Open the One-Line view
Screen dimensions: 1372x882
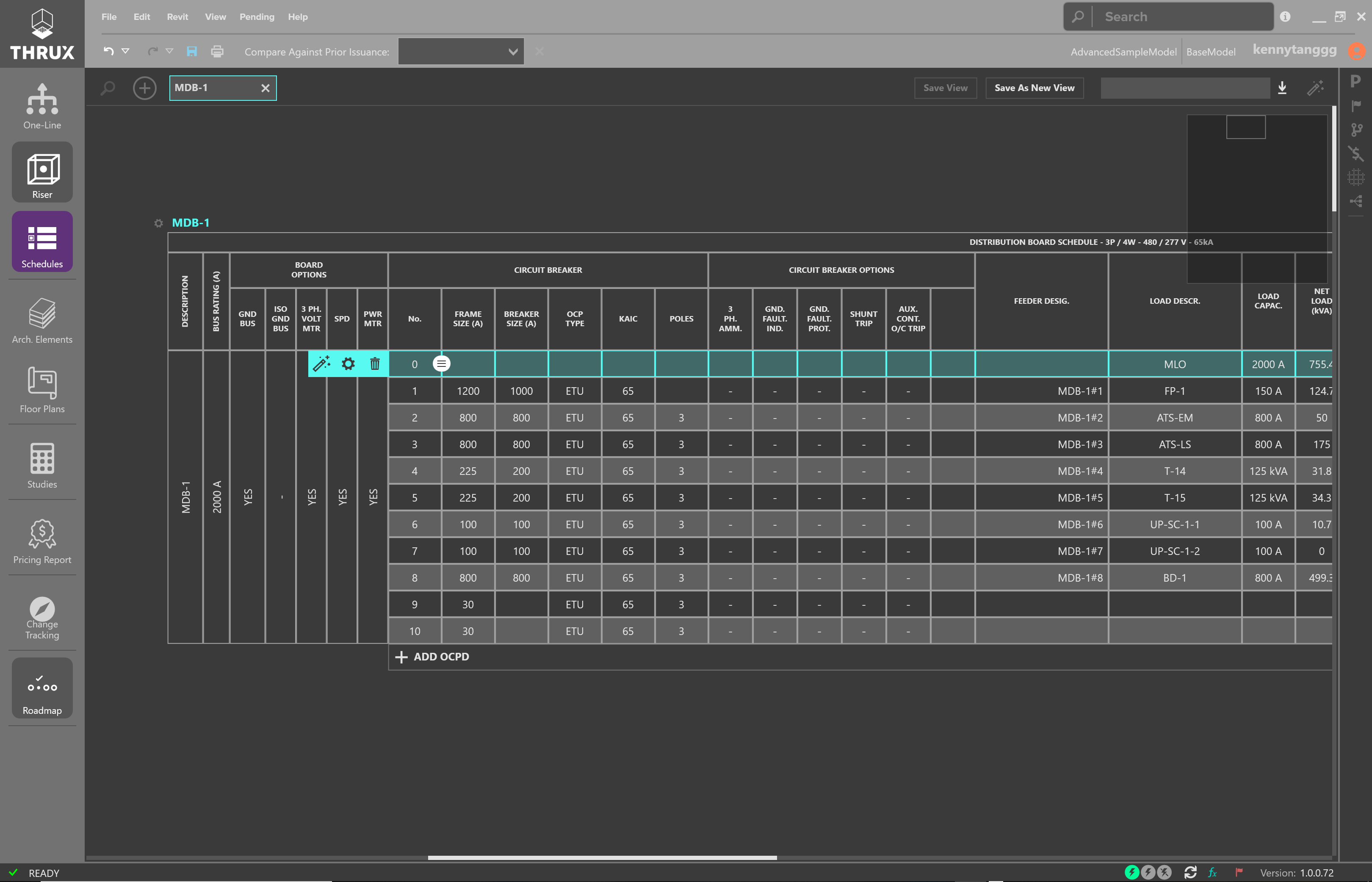click(x=42, y=106)
